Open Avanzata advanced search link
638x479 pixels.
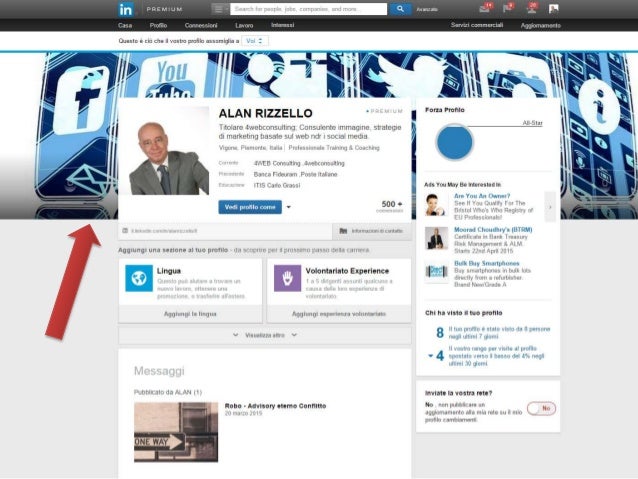click(x=427, y=9)
